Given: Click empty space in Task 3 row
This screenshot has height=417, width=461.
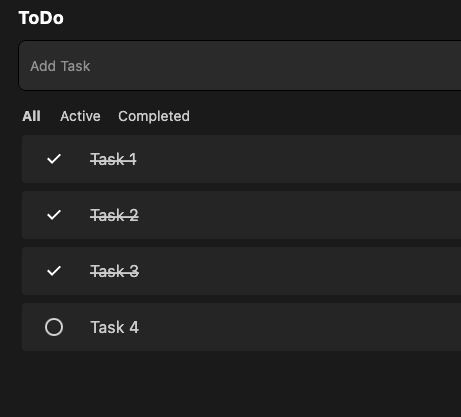Looking at the screenshot, I should click(300, 271).
